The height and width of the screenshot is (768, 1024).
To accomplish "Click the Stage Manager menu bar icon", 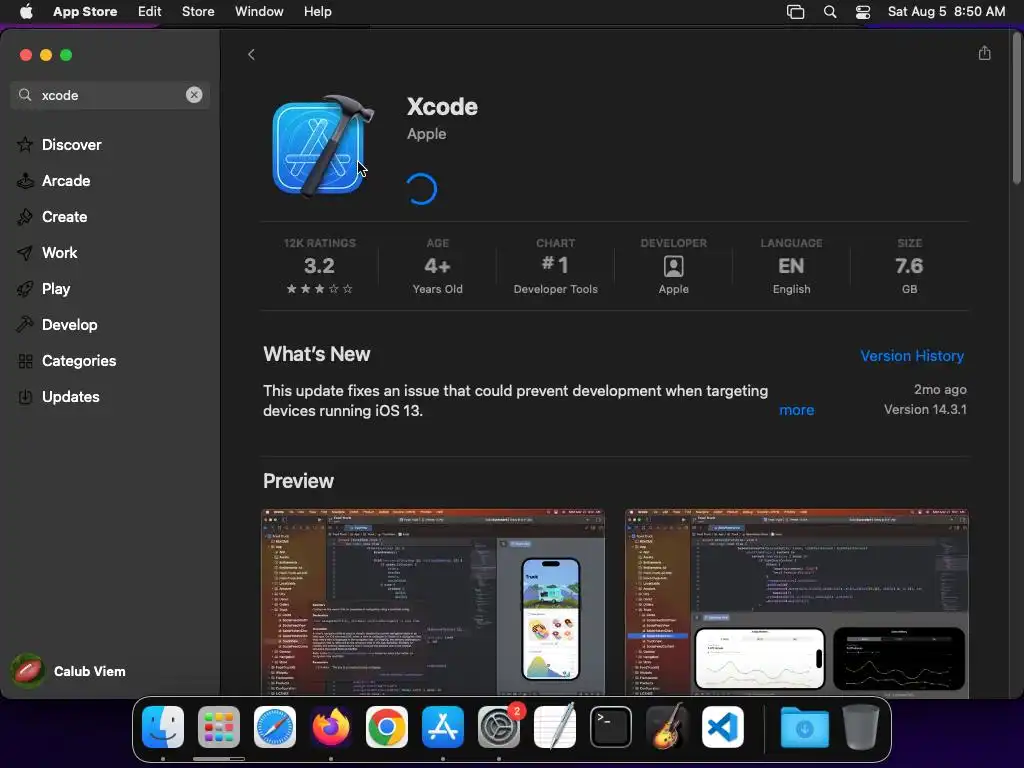I will click(795, 12).
